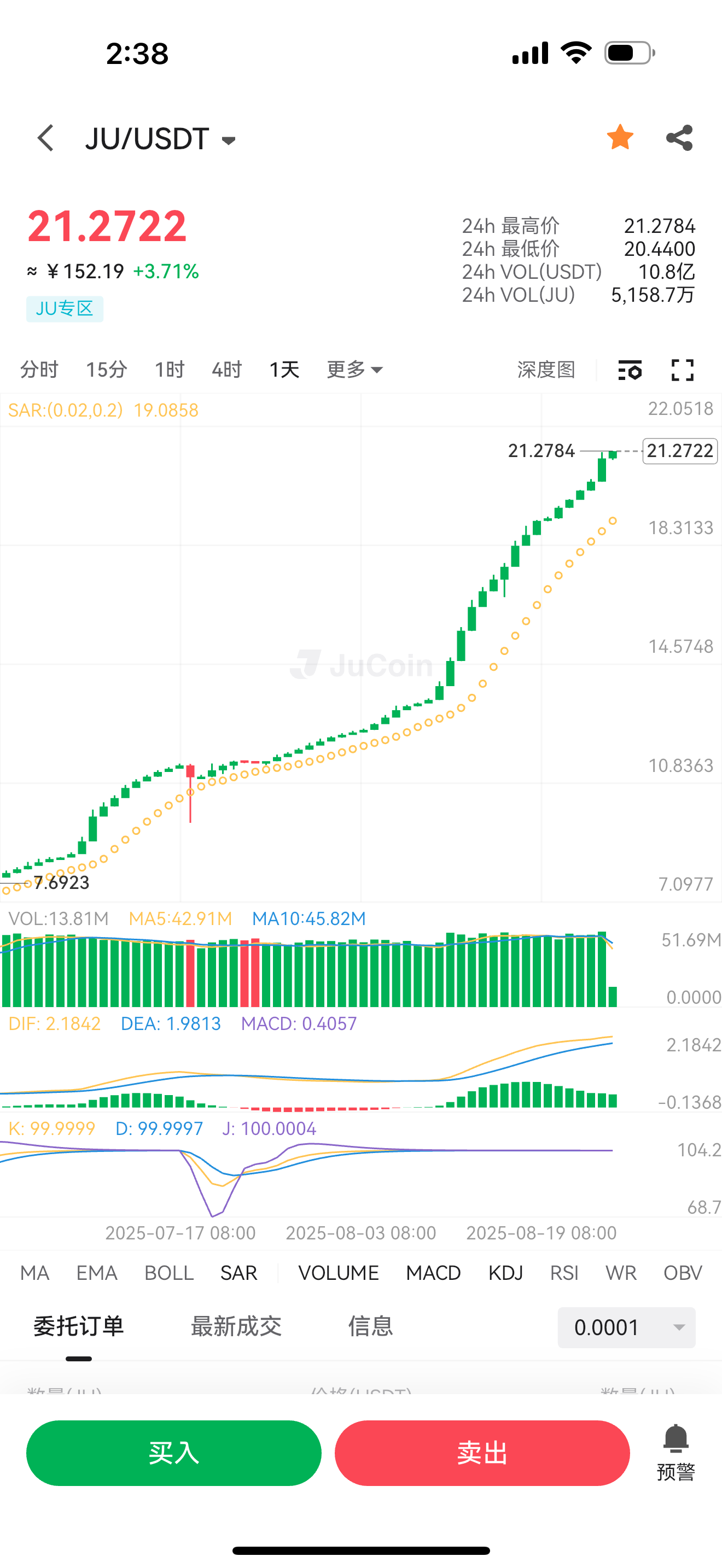722x1568 pixels.
Task: Select the 1天 timeframe
Action: pos(284,370)
